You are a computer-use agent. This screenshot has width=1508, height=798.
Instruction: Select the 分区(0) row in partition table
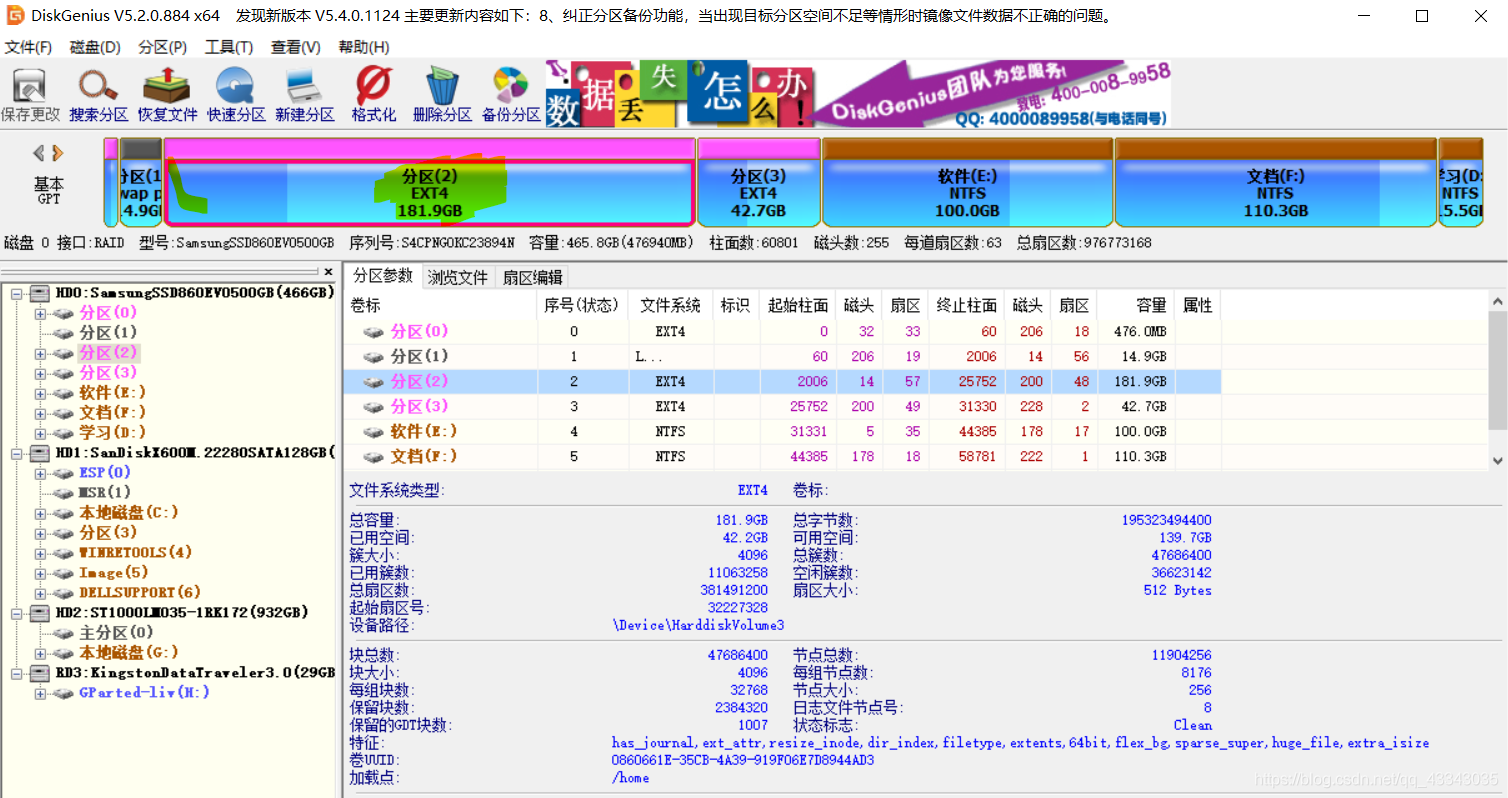click(783, 331)
